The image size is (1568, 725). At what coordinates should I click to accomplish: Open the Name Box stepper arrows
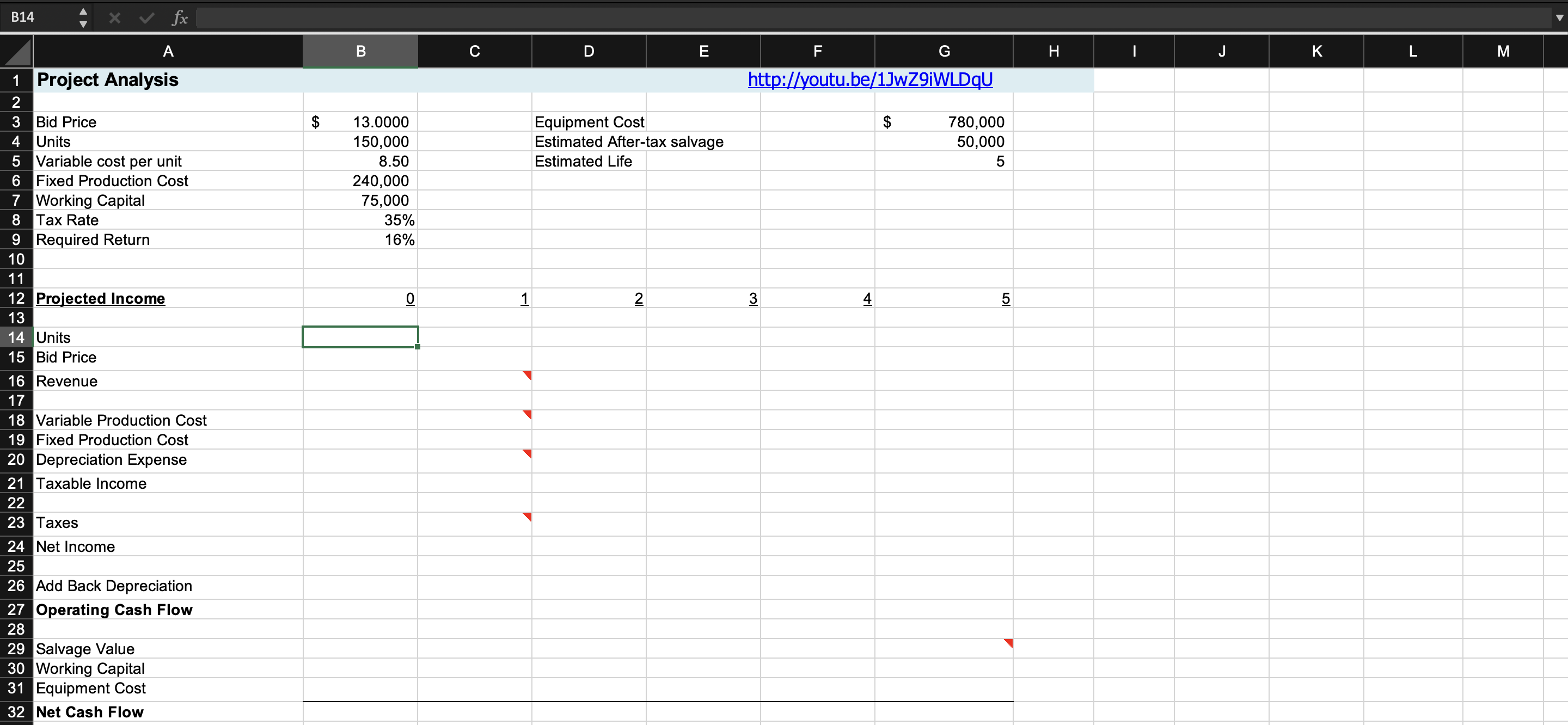(x=83, y=17)
